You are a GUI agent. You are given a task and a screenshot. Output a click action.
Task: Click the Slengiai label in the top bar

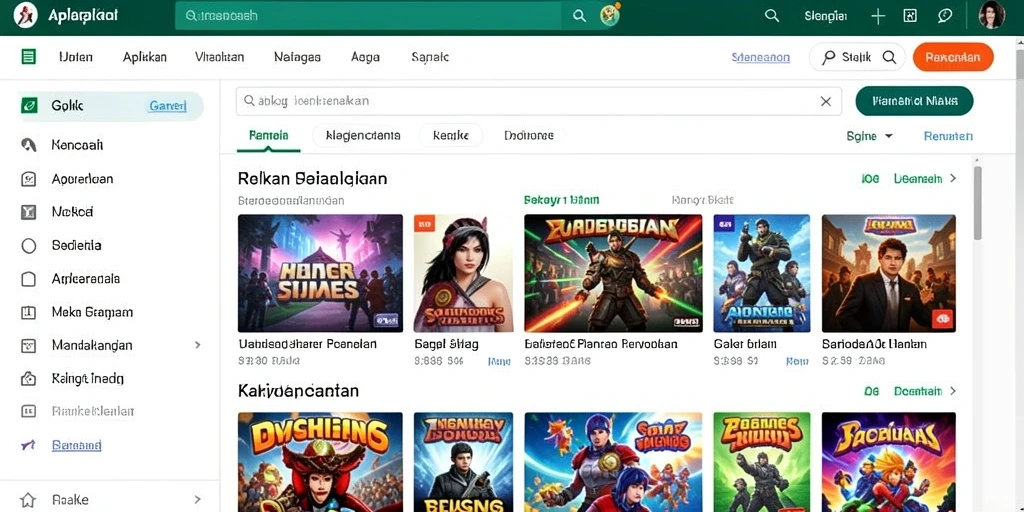[825, 16]
